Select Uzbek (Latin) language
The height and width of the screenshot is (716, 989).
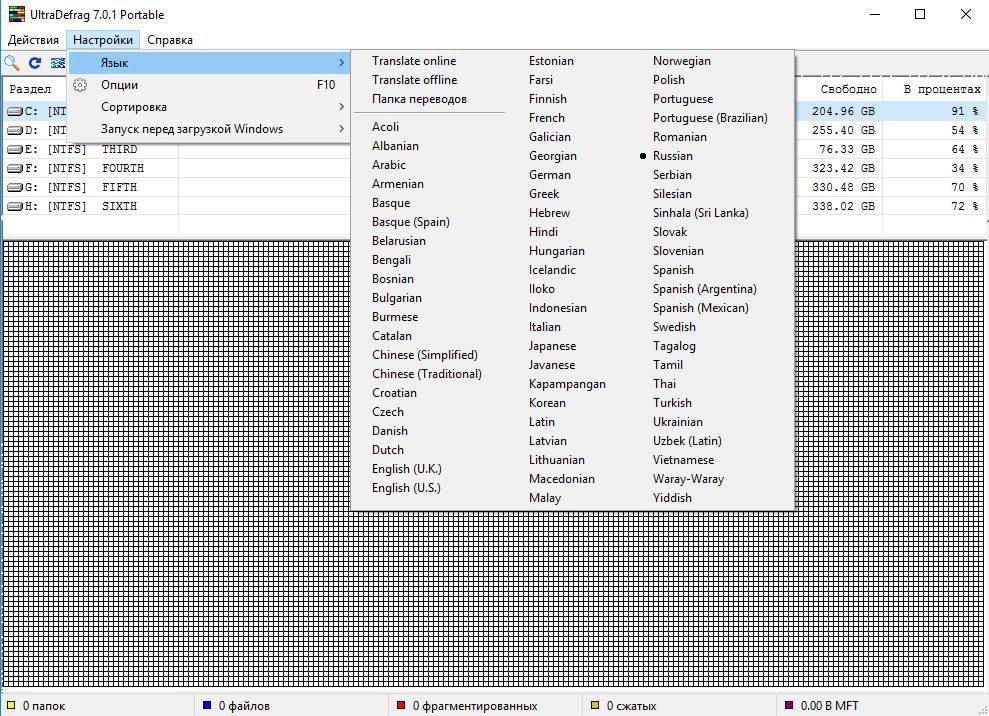click(x=688, y=441)
